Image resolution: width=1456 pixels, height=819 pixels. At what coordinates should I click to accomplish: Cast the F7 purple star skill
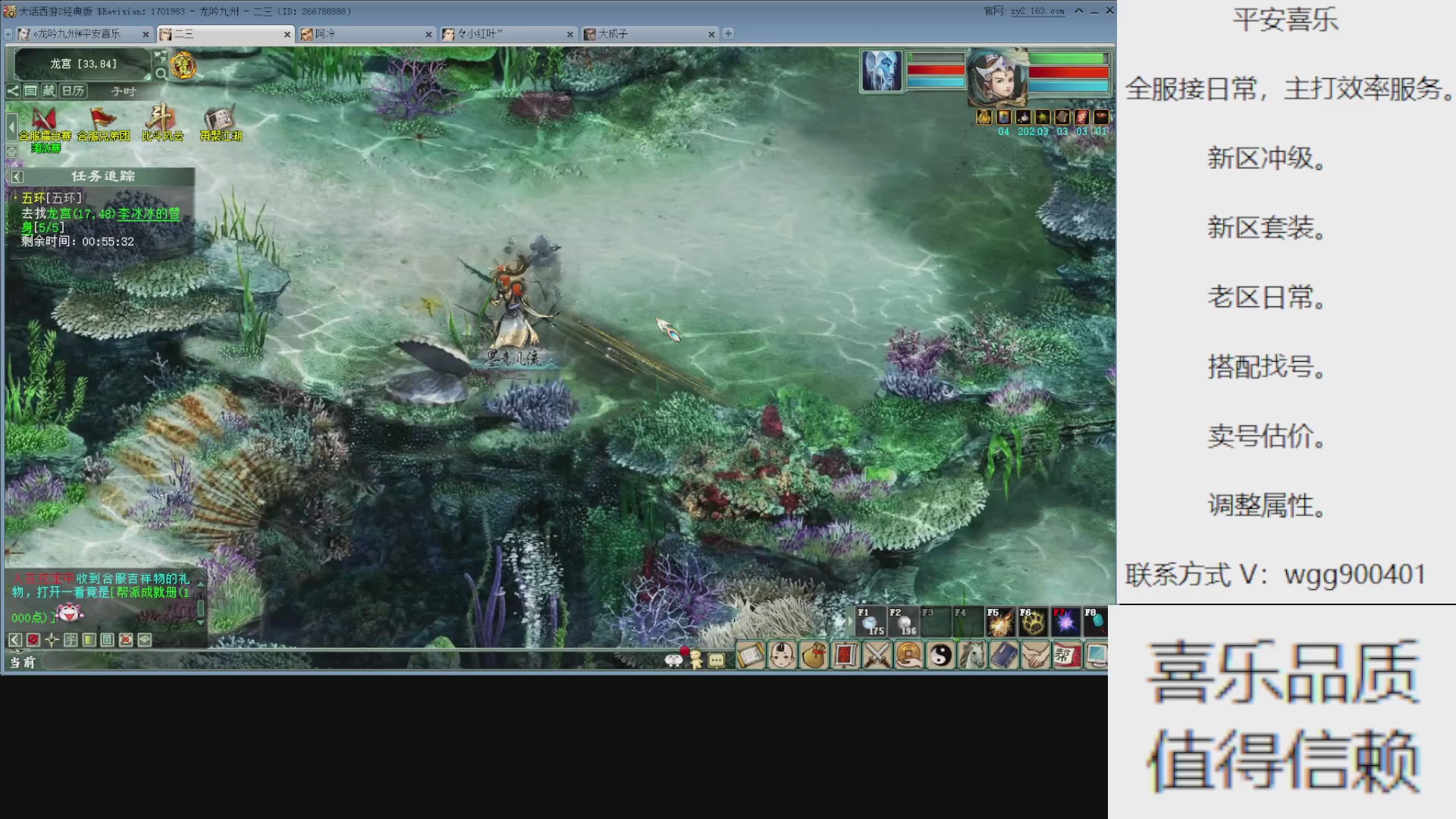1065,621
